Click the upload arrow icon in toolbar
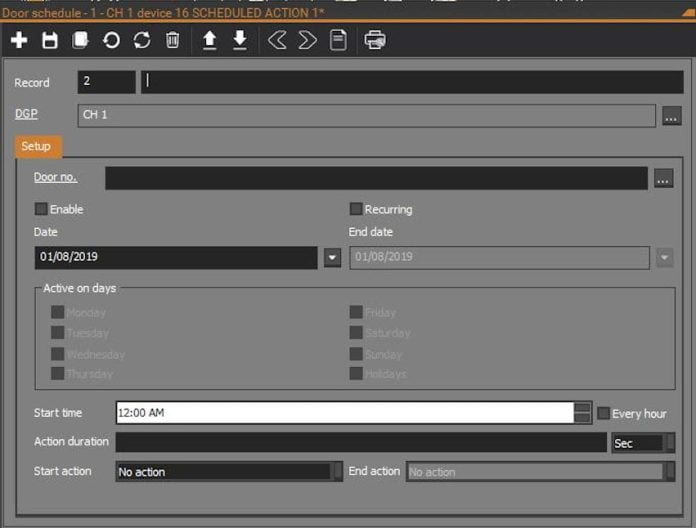The image size is (696, 528). click(x=209, y=41)
